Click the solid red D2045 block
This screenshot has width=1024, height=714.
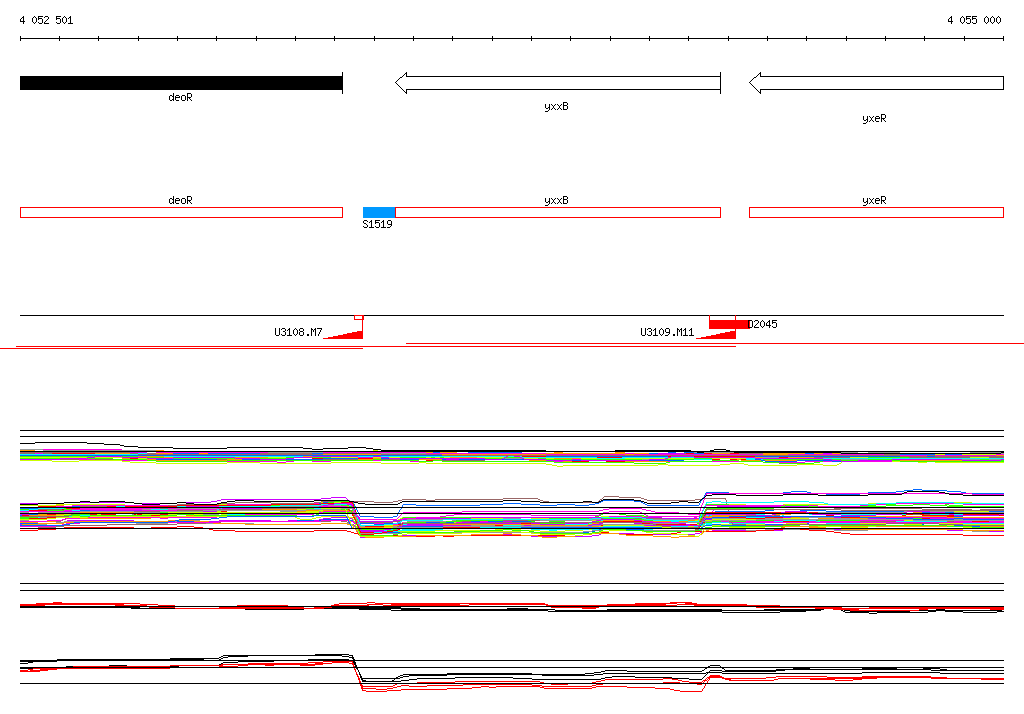pyautogui.click(x=729, y=324)
